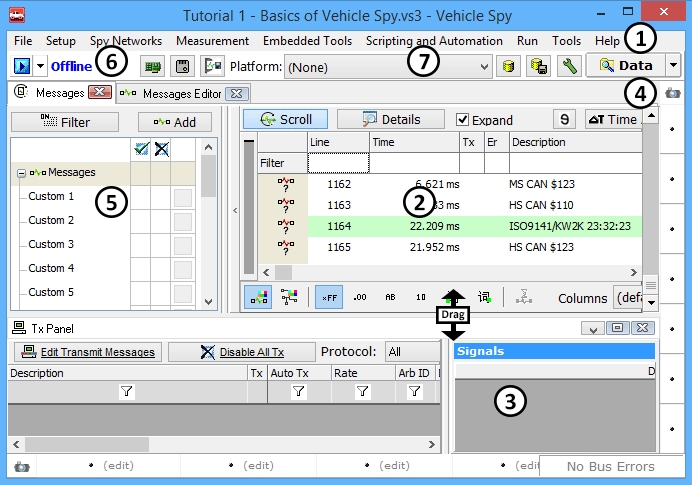The height and width of the screenshot is (485, 692).
Task: Toggle the checkbox in the Custom 1 row
Action: pos(182,197)
